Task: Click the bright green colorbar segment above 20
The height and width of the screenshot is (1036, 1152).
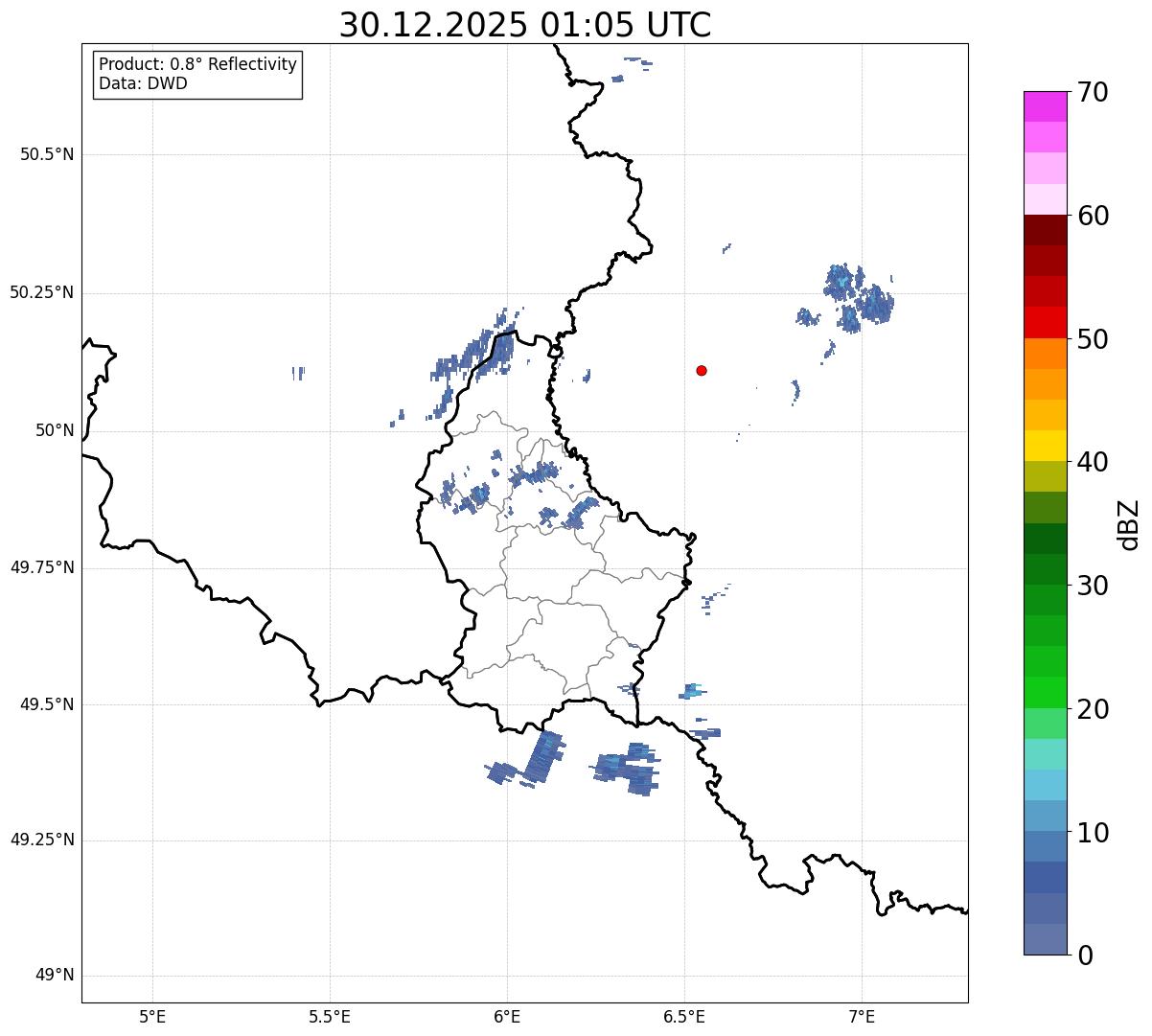Action: (x=1045, y=692)
